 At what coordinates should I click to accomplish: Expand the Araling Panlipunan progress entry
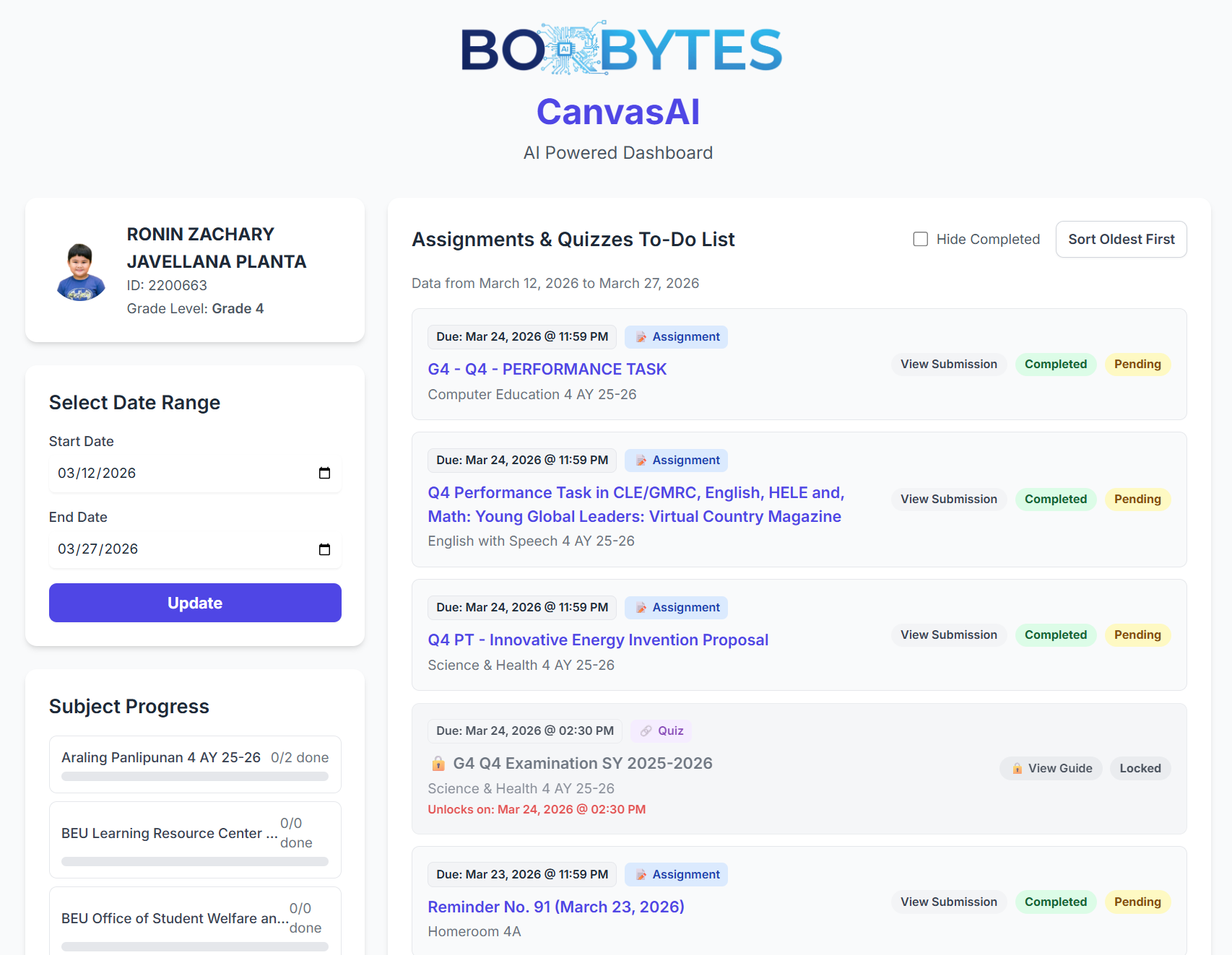(194, 764)
